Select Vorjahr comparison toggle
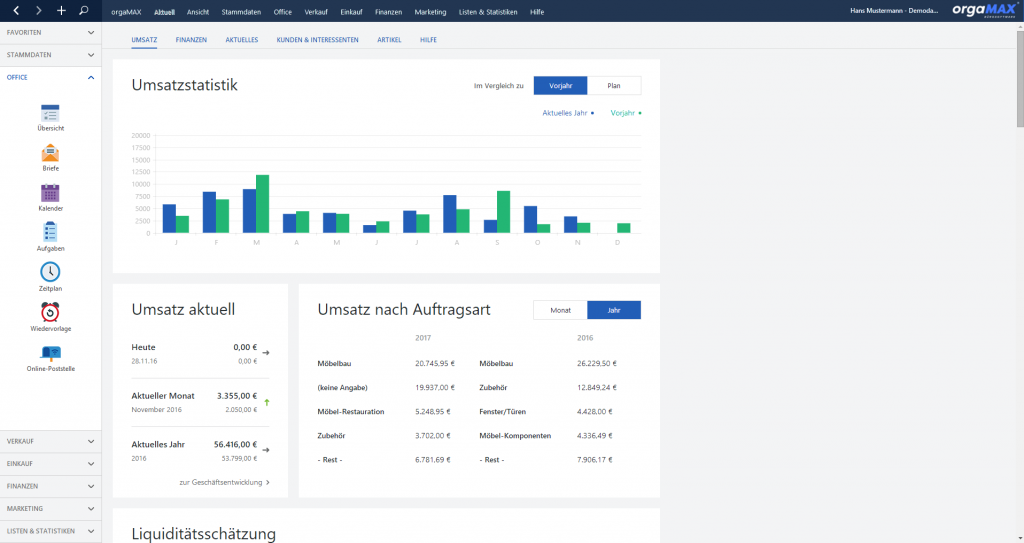 (x=560, y=86)
